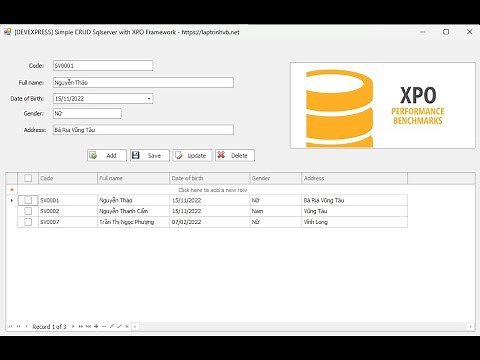Select the cell 'Trần Thị Ngọc Phượng'
This screenshot has width=480, height=360.
[133, 222]
